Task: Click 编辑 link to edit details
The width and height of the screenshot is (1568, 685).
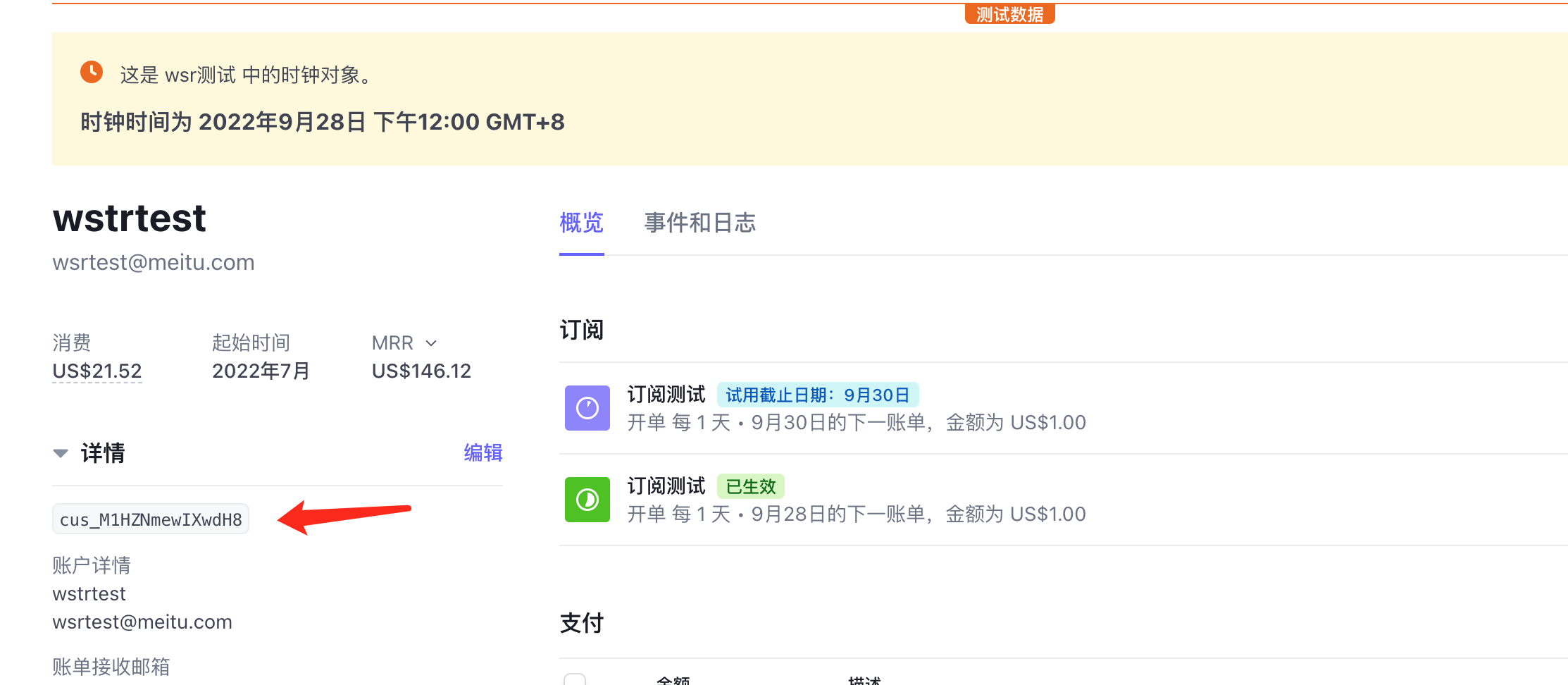Action: 483,452
